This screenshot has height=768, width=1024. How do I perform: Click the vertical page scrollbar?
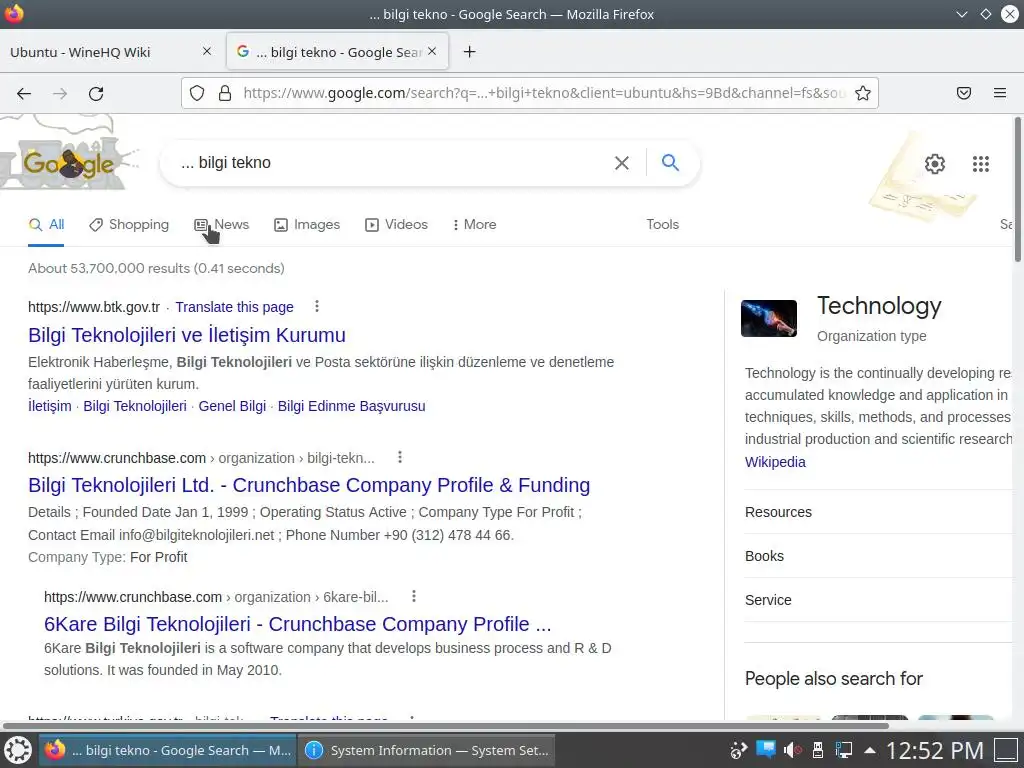[x=1017, y=189]
